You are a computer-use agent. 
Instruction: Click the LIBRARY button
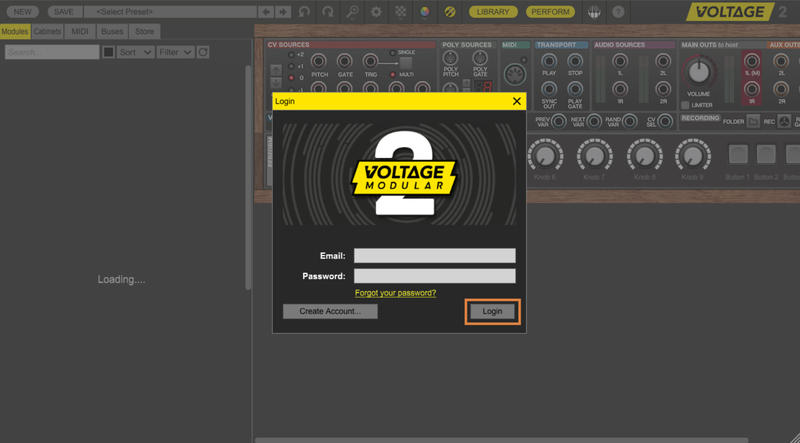pyautogui.click(x=493, y=12)
